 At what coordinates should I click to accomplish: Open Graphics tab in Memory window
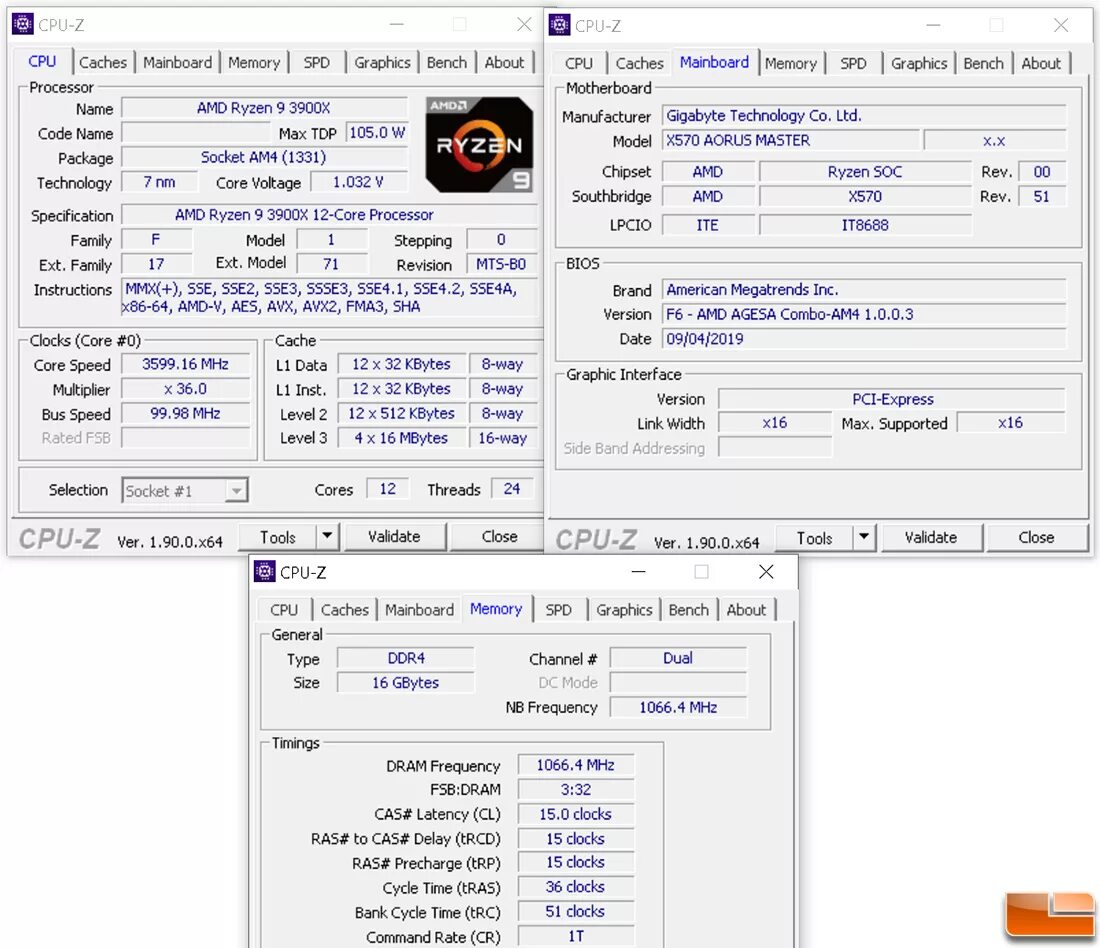click(624, 610)
